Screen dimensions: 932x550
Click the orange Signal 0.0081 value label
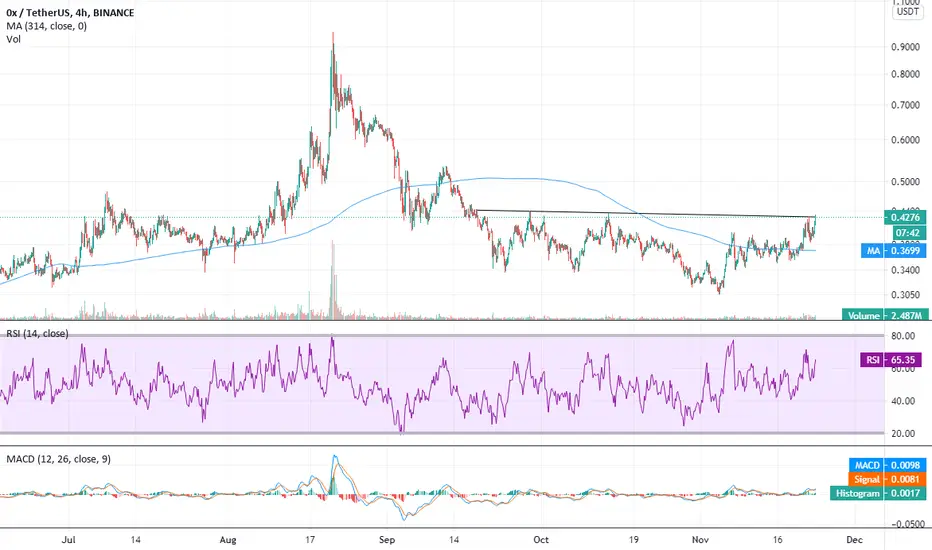887,479
